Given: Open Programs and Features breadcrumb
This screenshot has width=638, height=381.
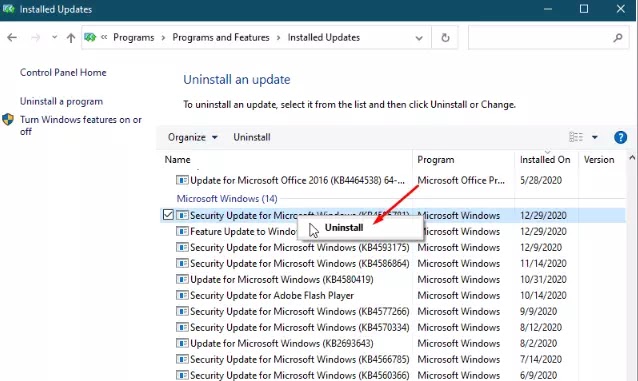Looking at the screenshot, I should (x=221, y=37).
